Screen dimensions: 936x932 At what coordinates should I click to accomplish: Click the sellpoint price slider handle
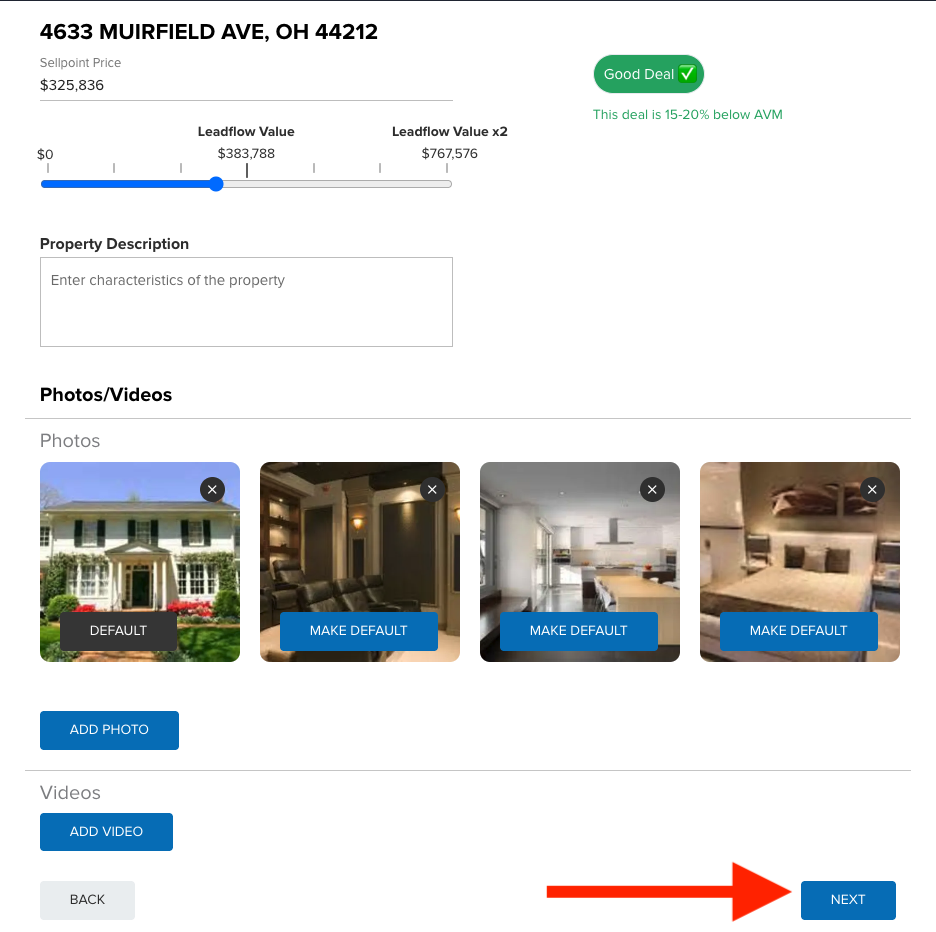(216, 184)
